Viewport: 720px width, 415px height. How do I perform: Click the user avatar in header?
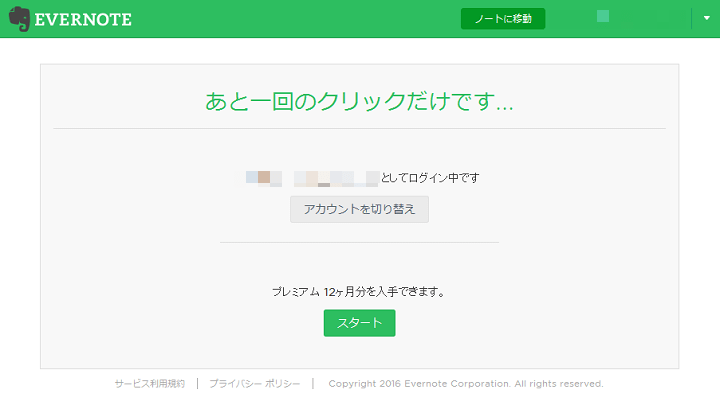603,17
